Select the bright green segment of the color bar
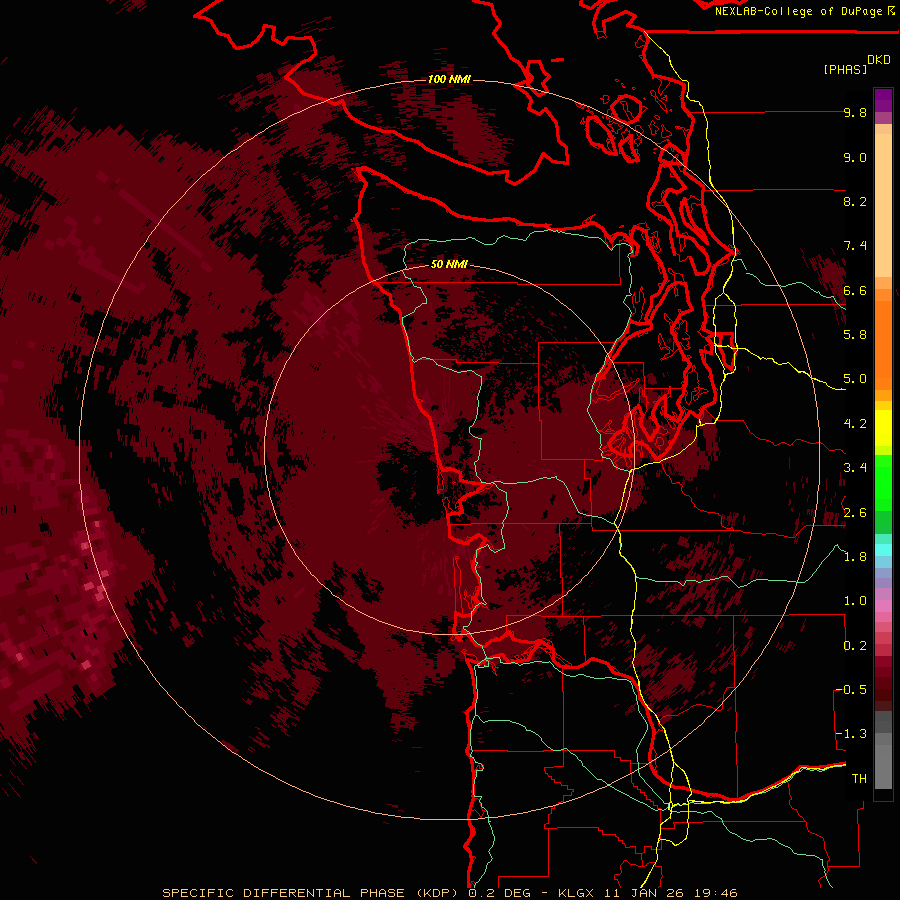The height and width of the screenshot is (900, 900). click(x=883, y=482)
